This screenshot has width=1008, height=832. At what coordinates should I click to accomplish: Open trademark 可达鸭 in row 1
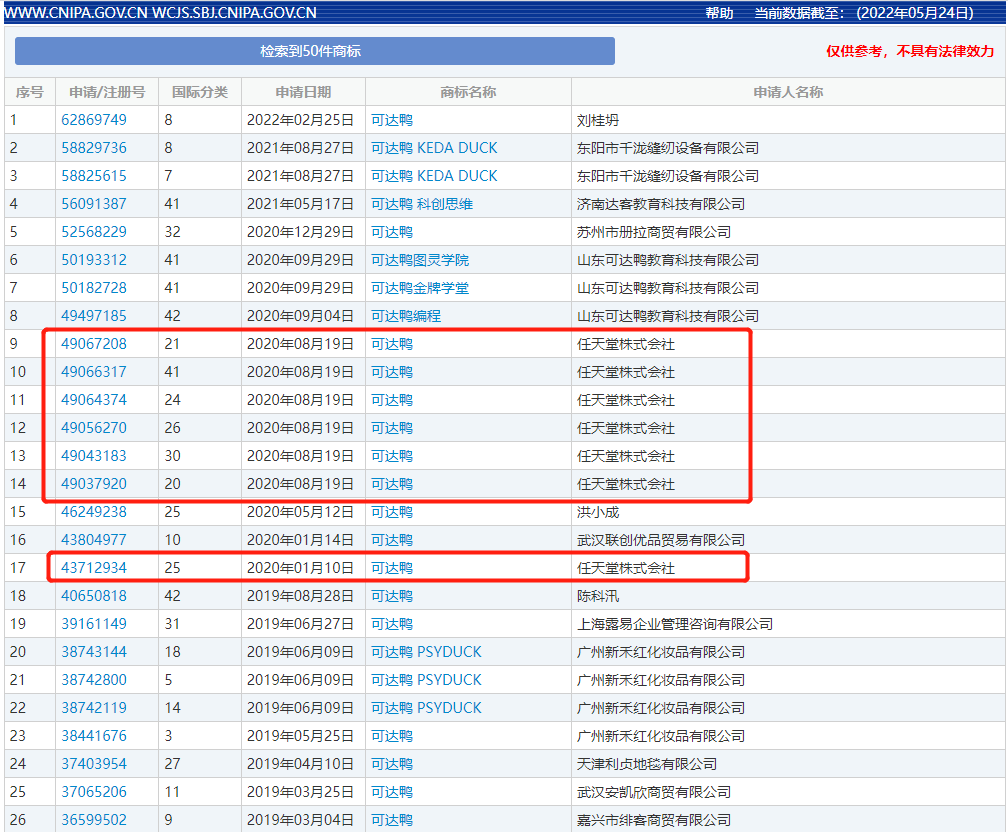pos(392,120)
